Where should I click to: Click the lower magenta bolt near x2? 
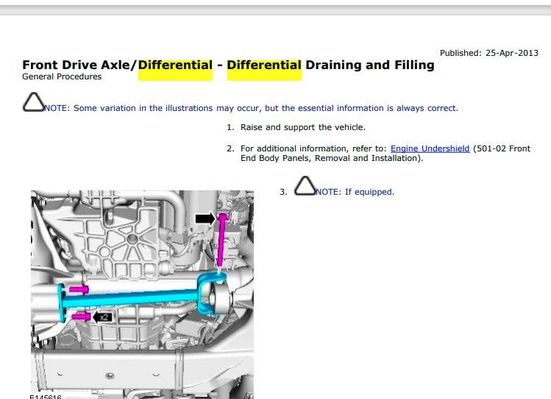[81, 316]
